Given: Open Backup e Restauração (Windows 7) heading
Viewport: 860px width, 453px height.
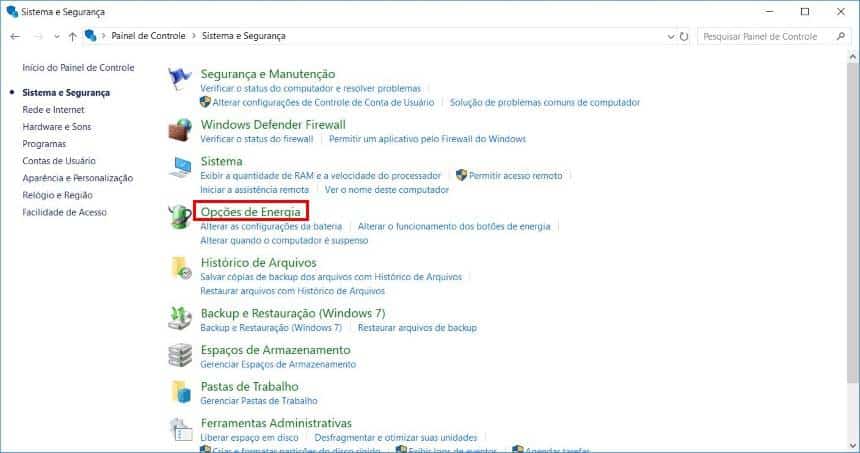Looking at the screenshot, I should point(293,313).
